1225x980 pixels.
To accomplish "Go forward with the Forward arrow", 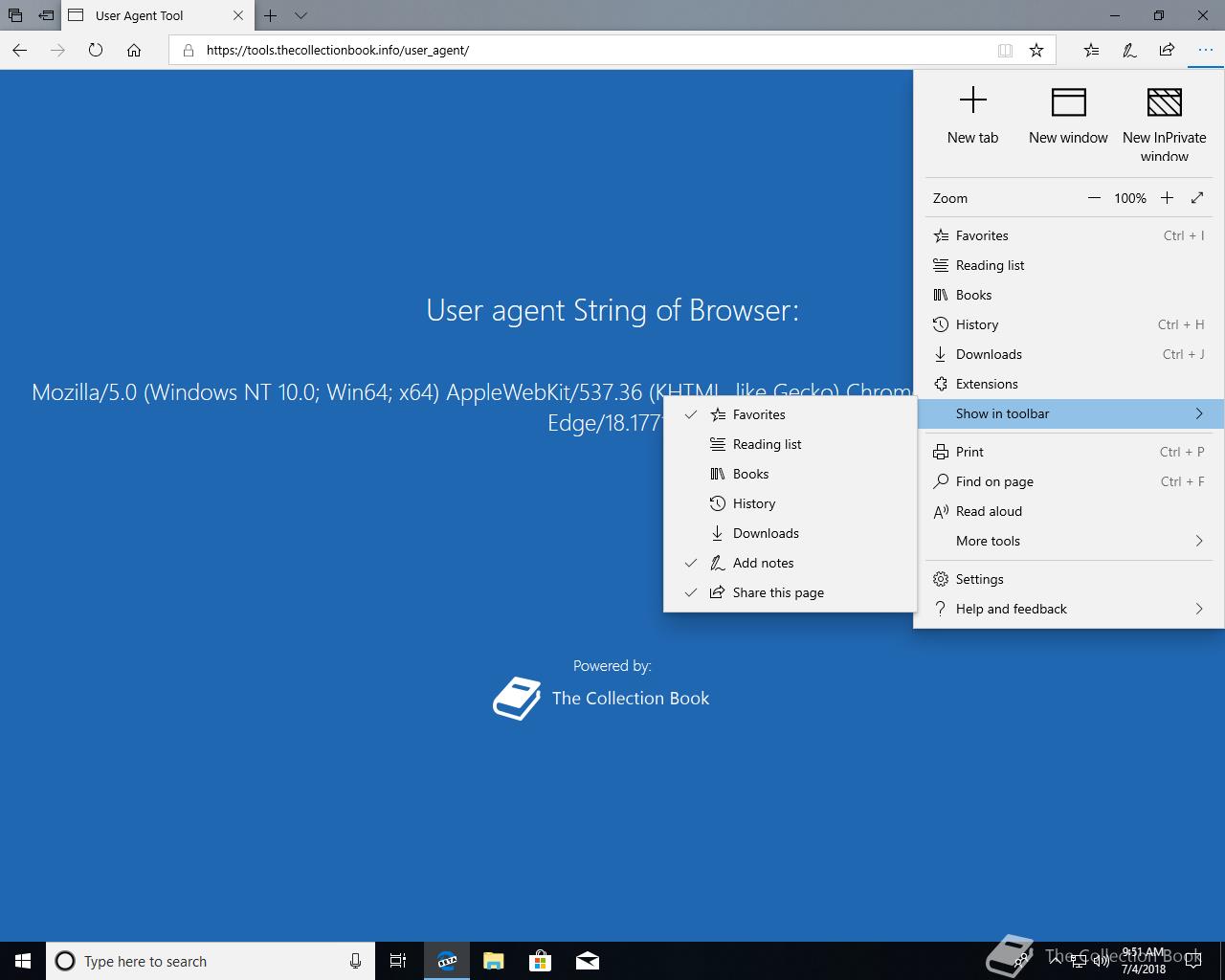I will [x=57, y=50].
